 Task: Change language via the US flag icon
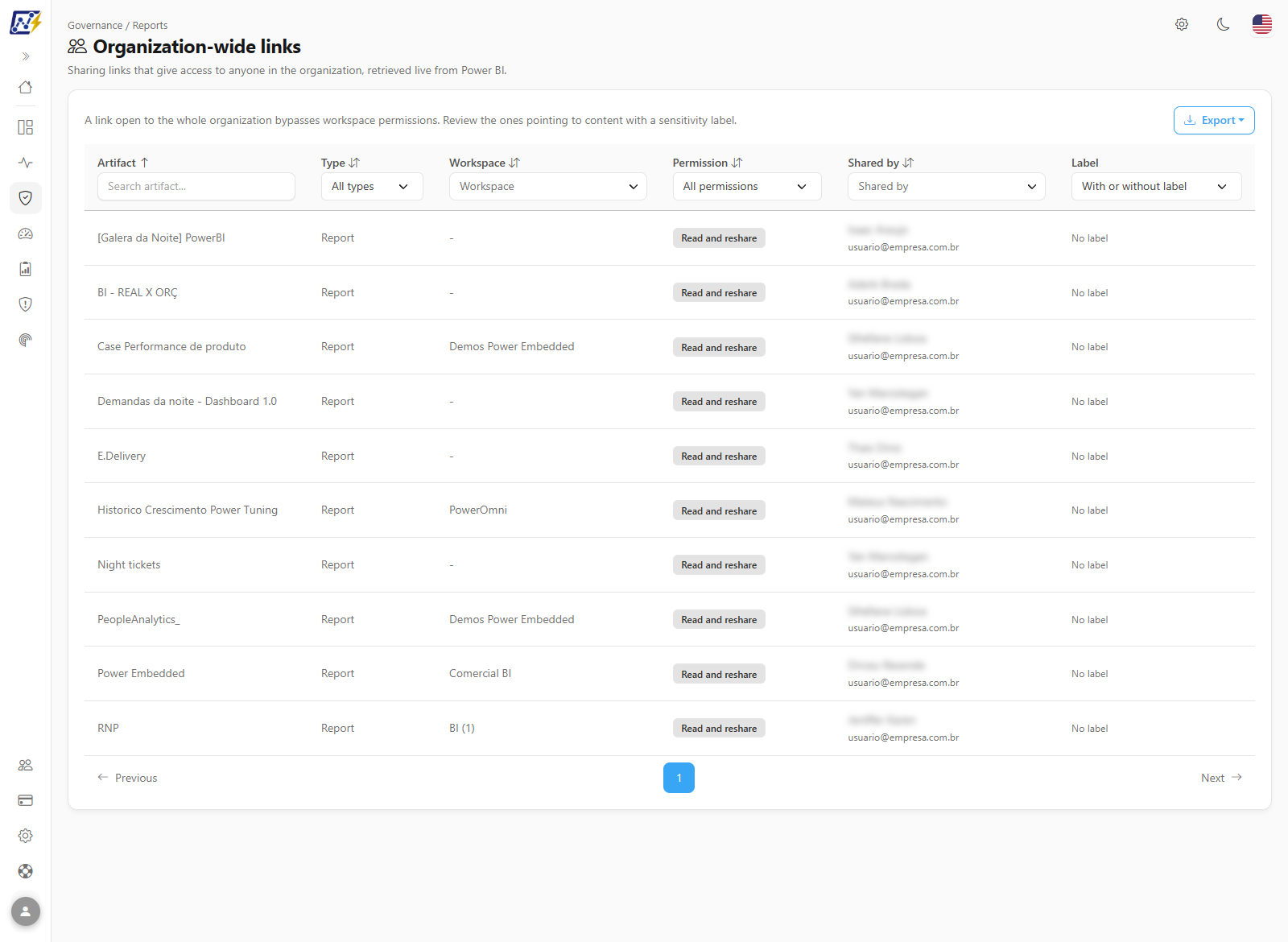pyautogui.click(x=1262, y=24)
